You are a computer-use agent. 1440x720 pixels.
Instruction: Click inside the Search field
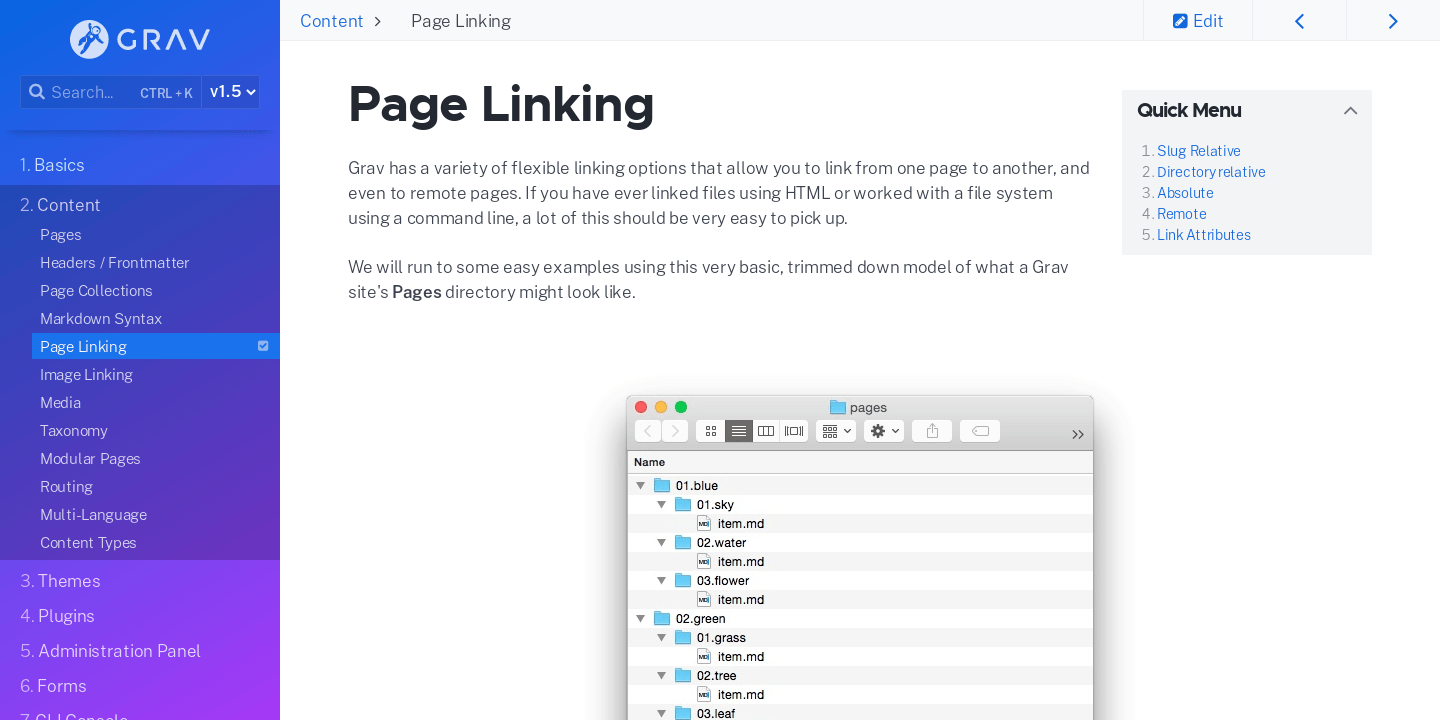pyautogui.click(x=85, y=91)
